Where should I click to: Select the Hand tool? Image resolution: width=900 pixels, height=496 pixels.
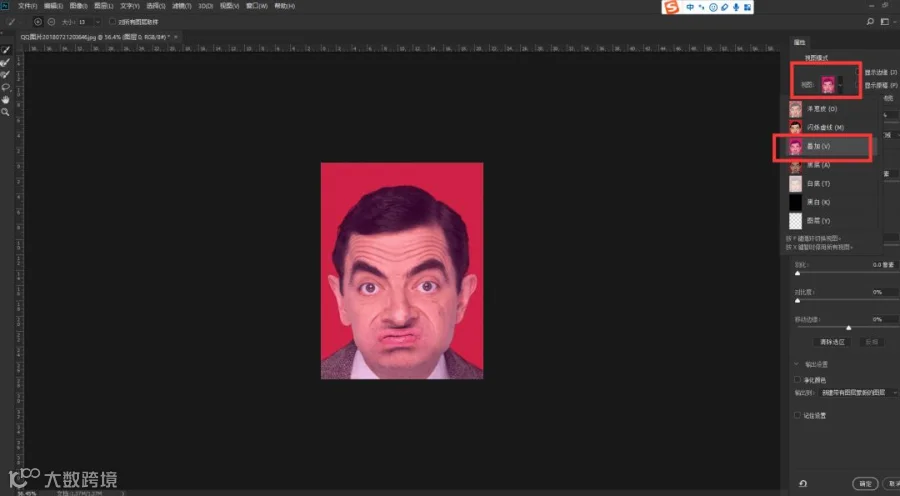6,100
